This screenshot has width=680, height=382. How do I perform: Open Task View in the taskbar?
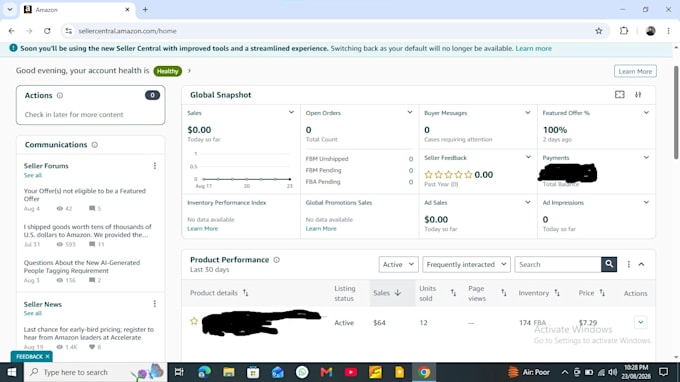[x=179, y=372]
